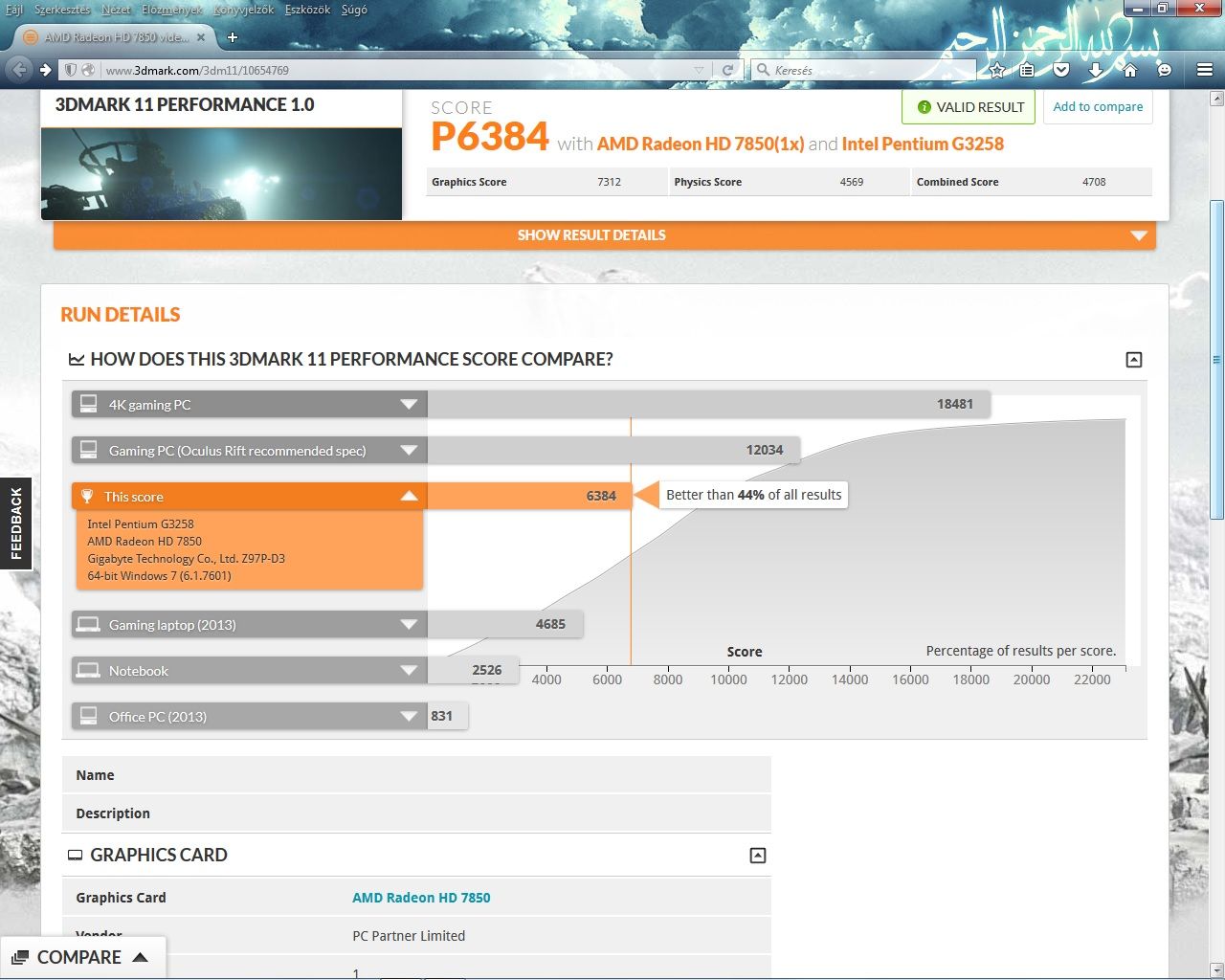
Task: Open the Fájl menu
Action: (14, 10)
